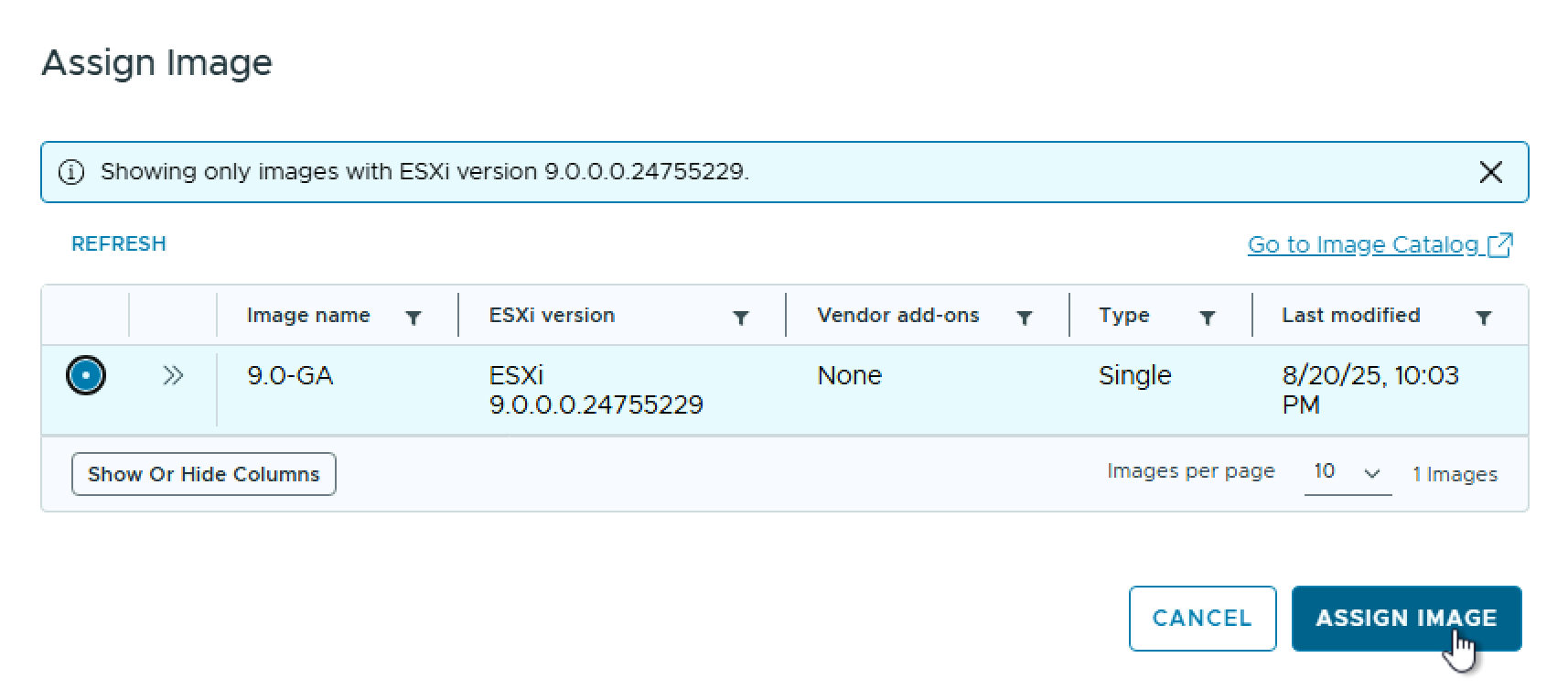Sort by the Last modified header
Viewport: 1568px width, 690px height.
pos(1350,316)
